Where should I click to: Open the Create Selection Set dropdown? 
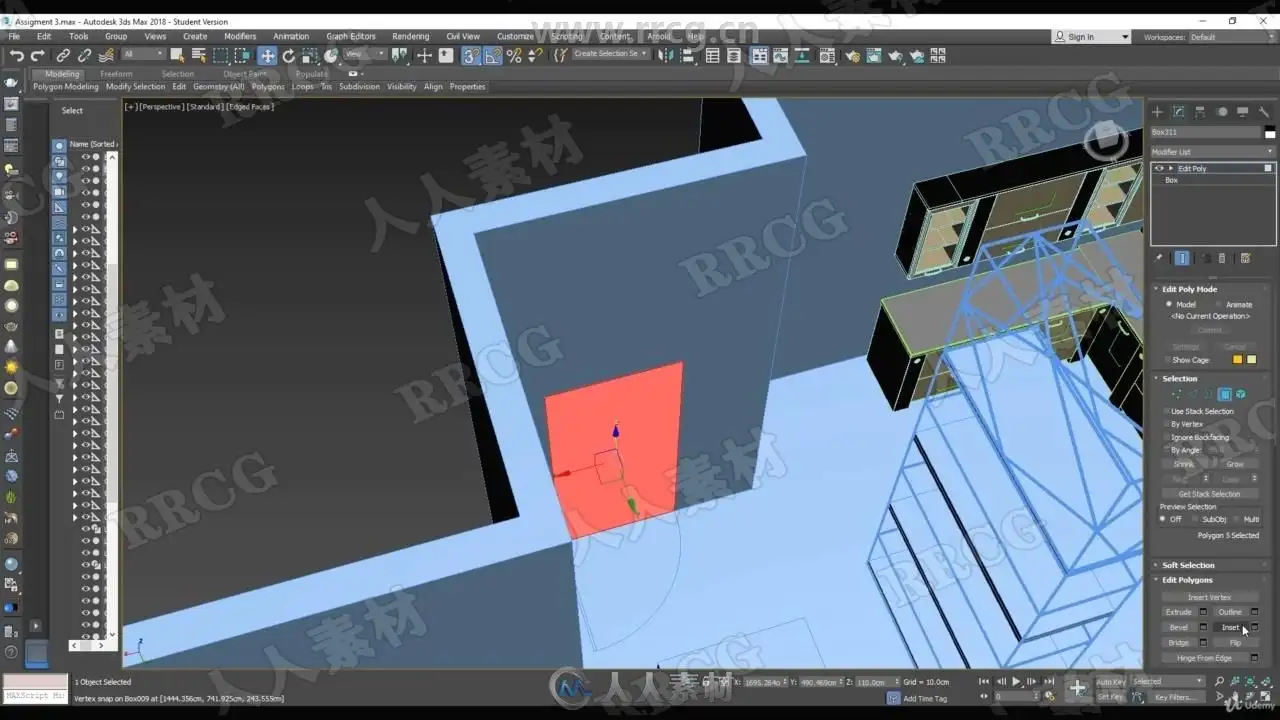pyautogui.click(x=610, y=54)
